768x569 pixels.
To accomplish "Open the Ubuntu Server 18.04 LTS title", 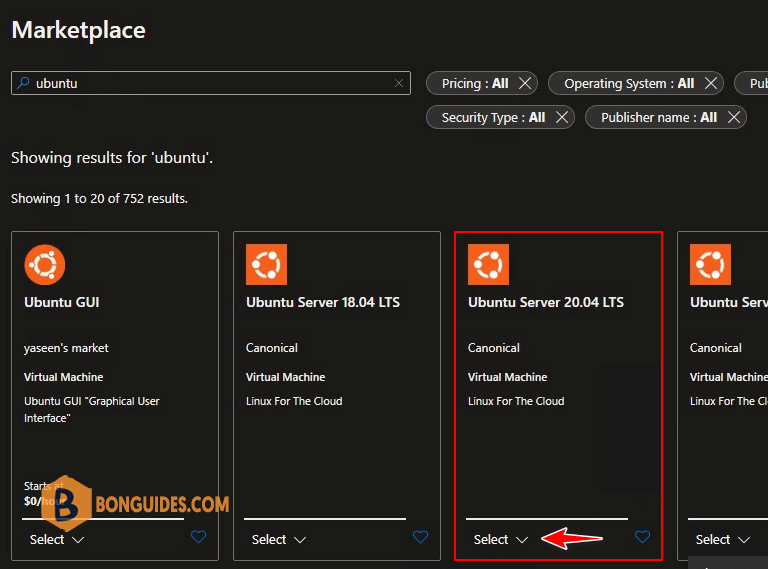I will point(323,302).
